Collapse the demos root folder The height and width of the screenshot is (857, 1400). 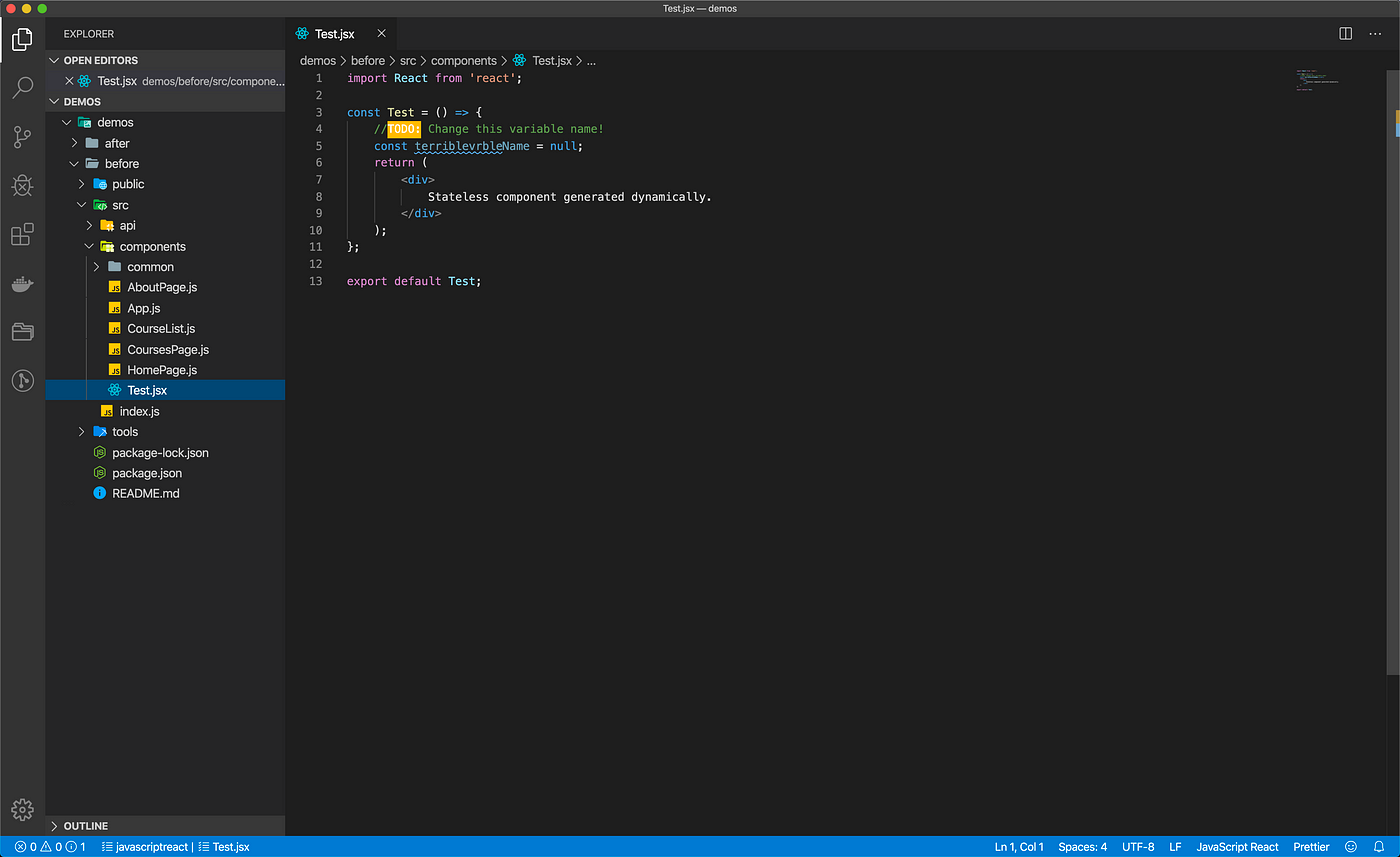tap(165, 122)
